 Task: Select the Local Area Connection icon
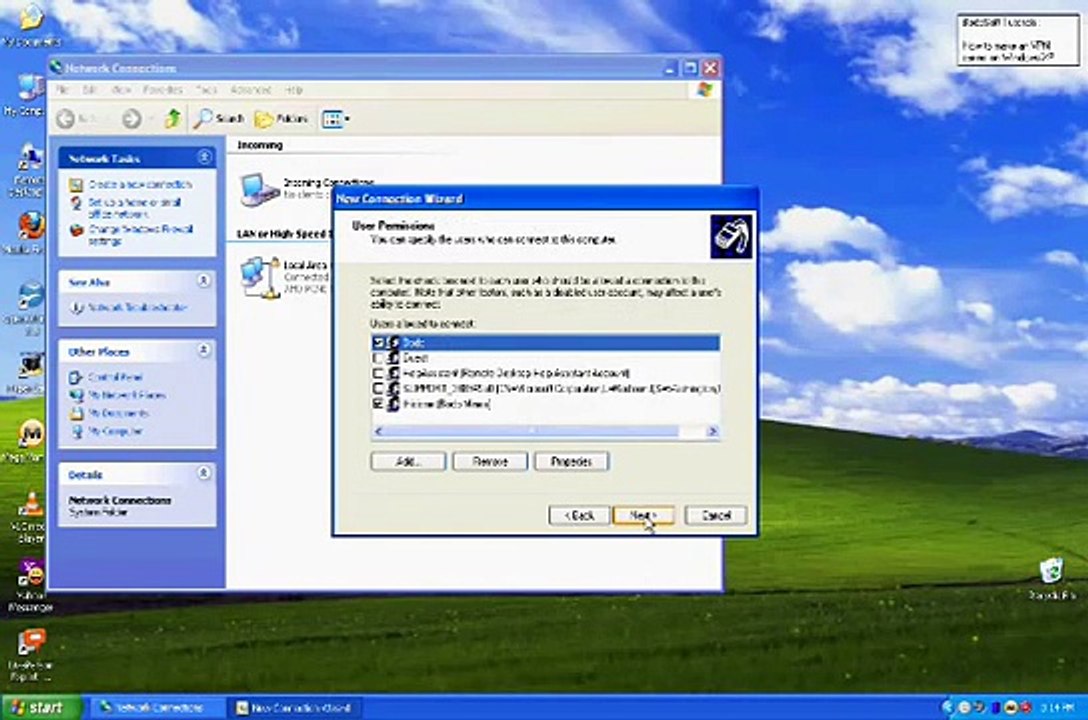[260, 277]
